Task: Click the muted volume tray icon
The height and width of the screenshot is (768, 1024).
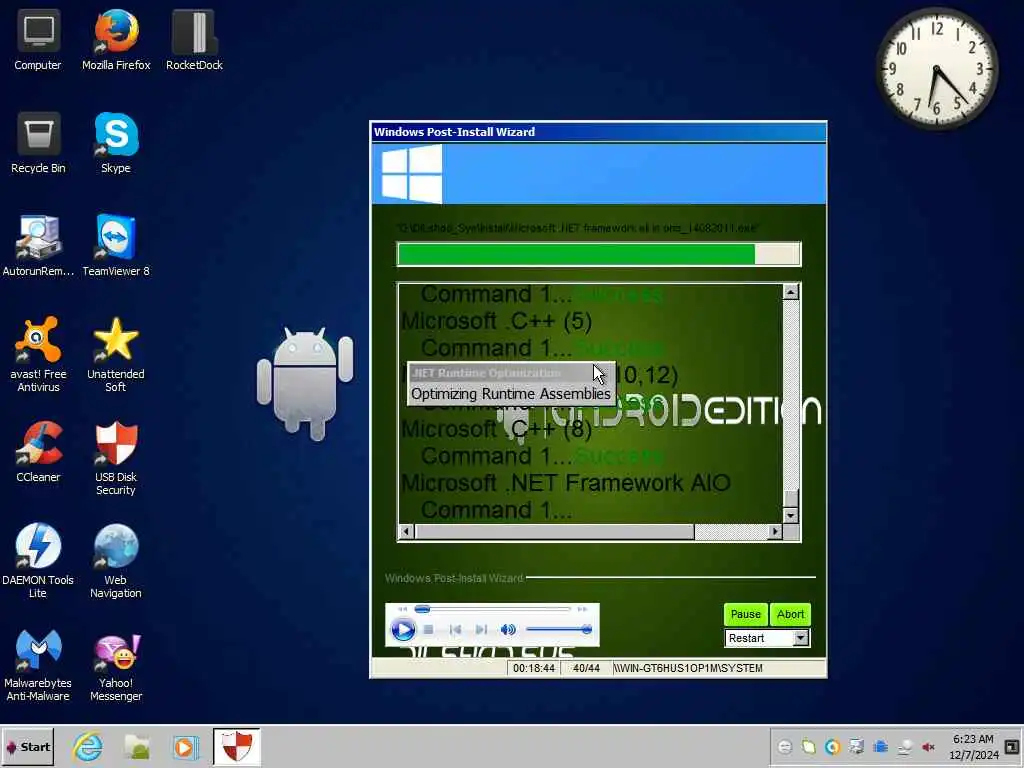Action: point(928,747)
